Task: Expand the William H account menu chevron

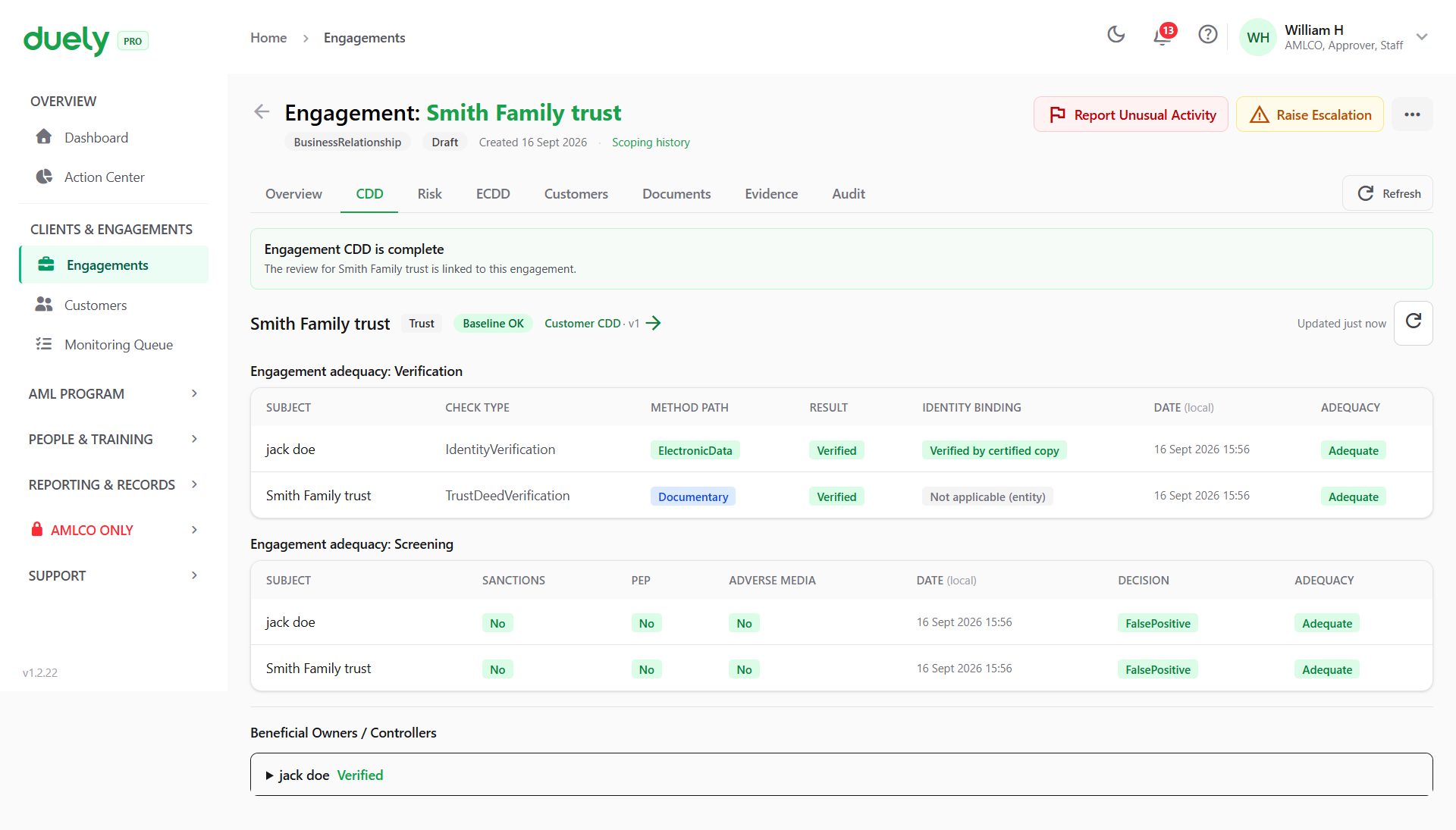Action: (x=1422, y=36)
